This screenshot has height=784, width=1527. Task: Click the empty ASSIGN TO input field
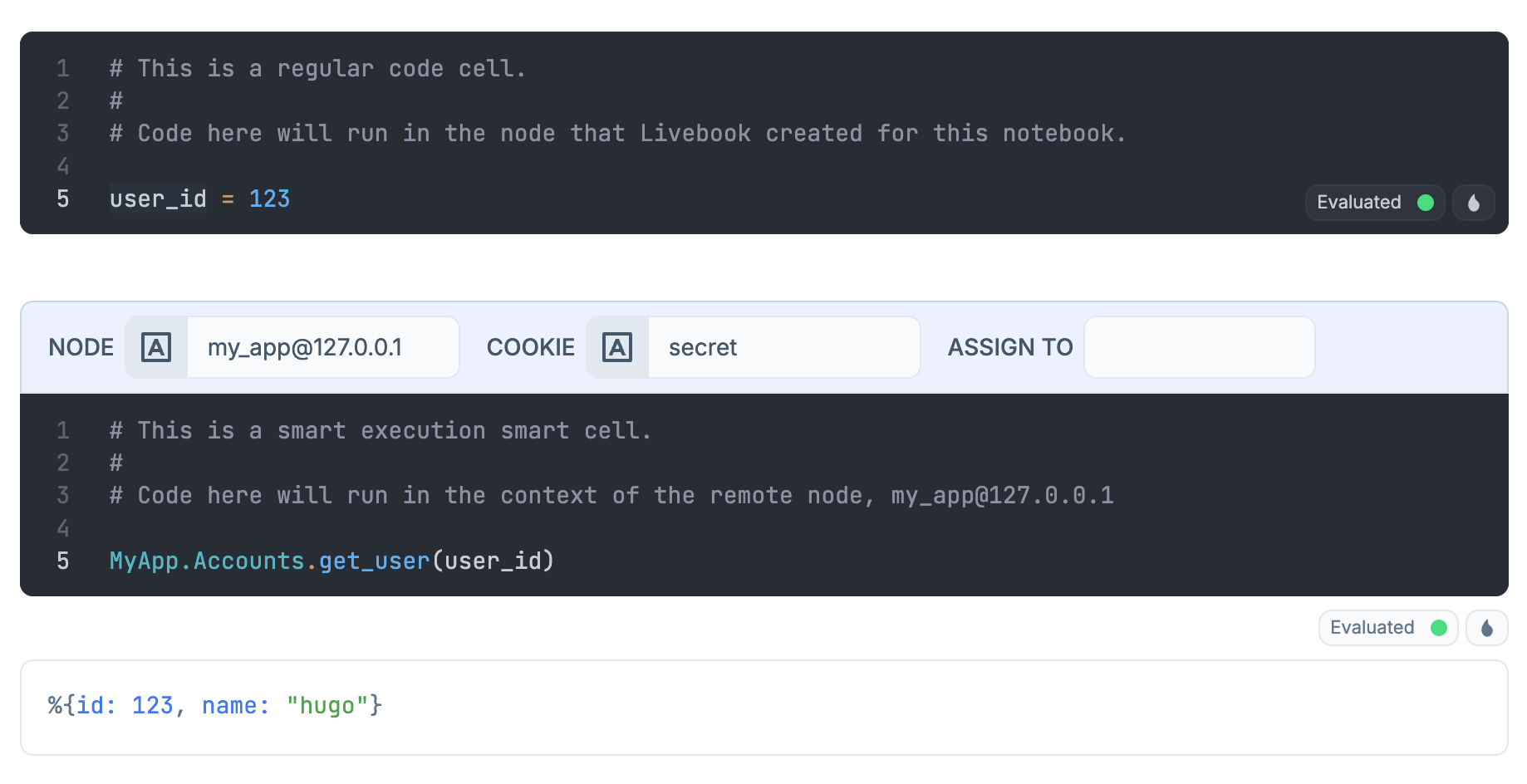point(1199,347)
